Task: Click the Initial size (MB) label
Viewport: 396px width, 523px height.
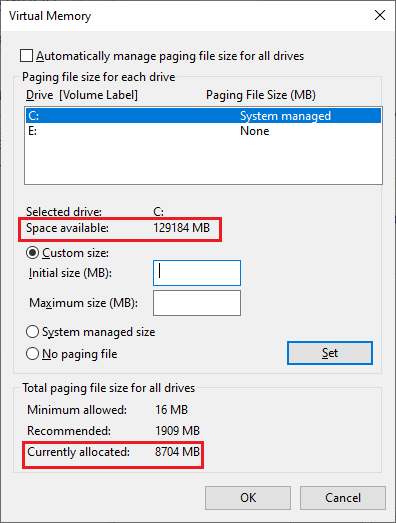Action: tap(70, 273)
